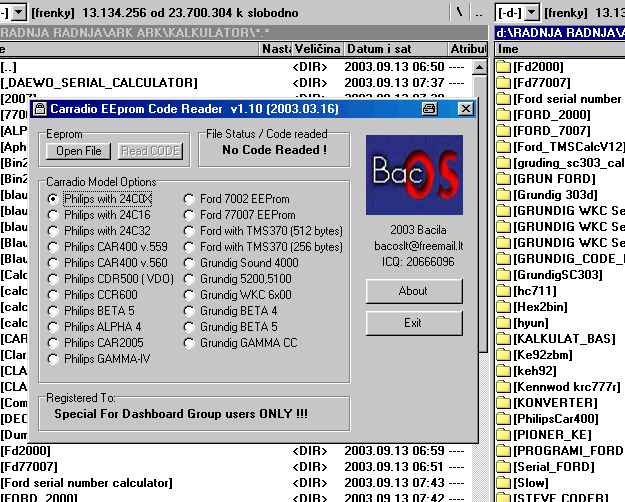Select the Ke92zbm folder icon
Image resolution: width=625 pixels, height=502 pixels.
click(x=504, y=355)
